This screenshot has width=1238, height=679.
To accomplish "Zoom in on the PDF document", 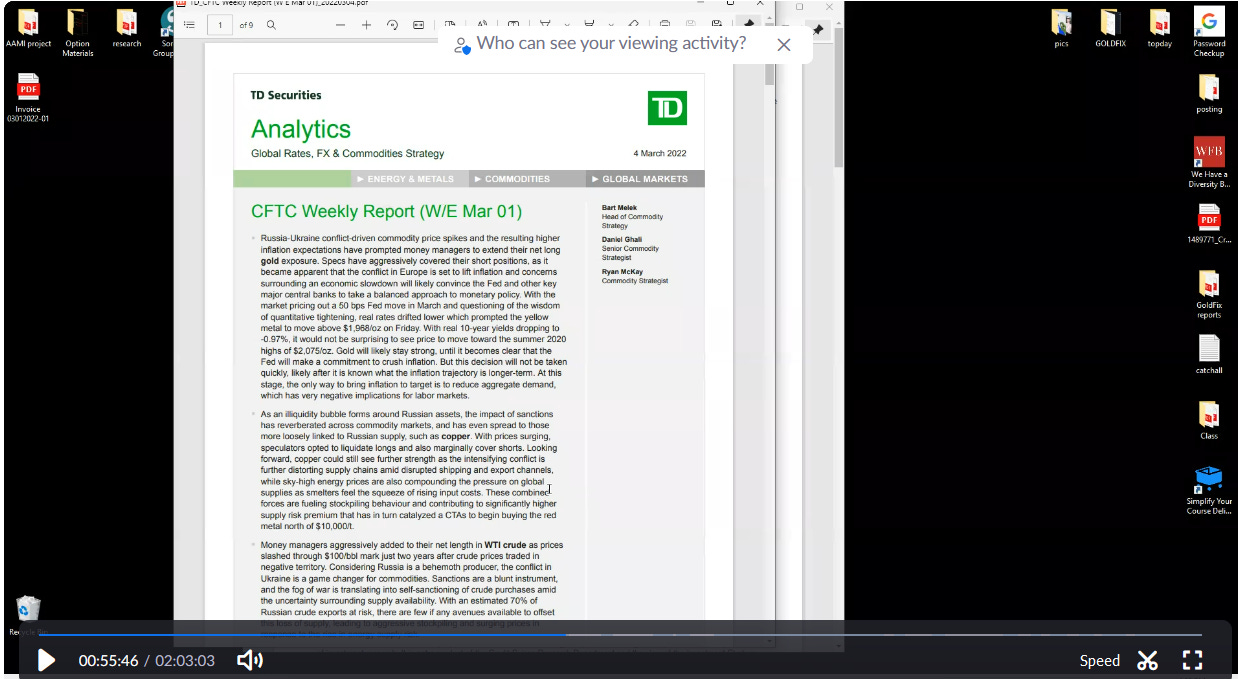I will 366,25.
